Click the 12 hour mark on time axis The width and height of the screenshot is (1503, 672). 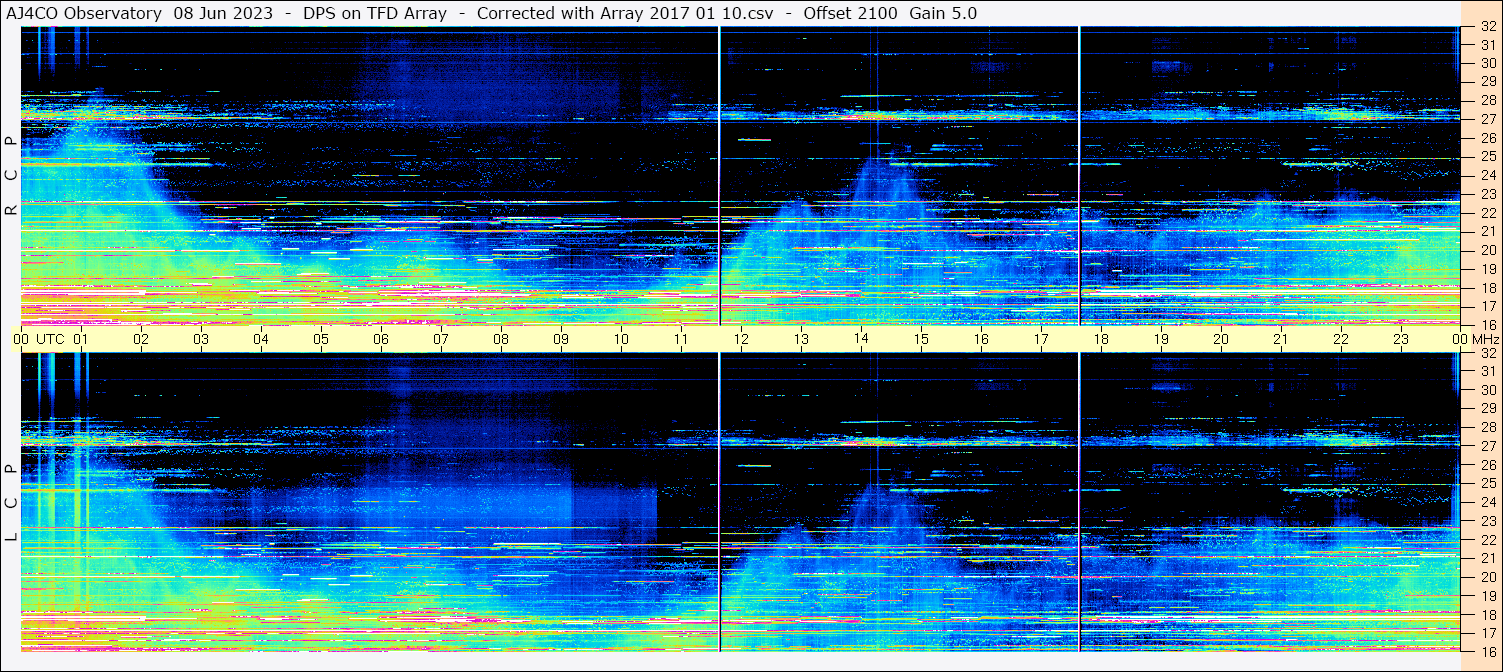(741, 339)
